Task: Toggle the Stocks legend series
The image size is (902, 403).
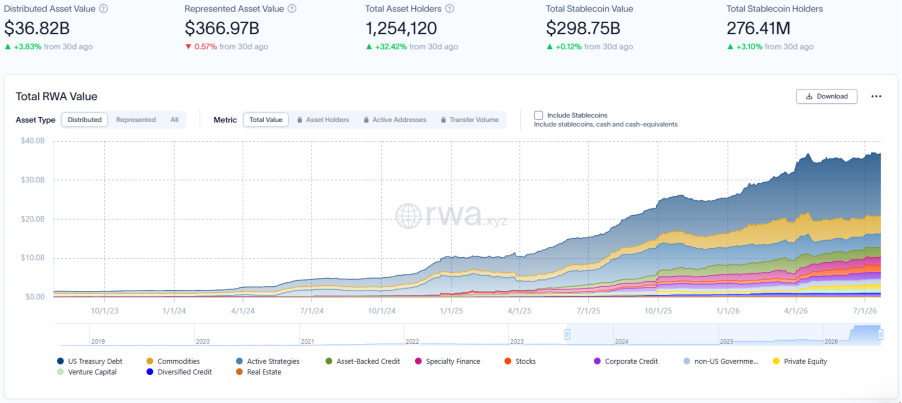Action: [x=520, y=362]
